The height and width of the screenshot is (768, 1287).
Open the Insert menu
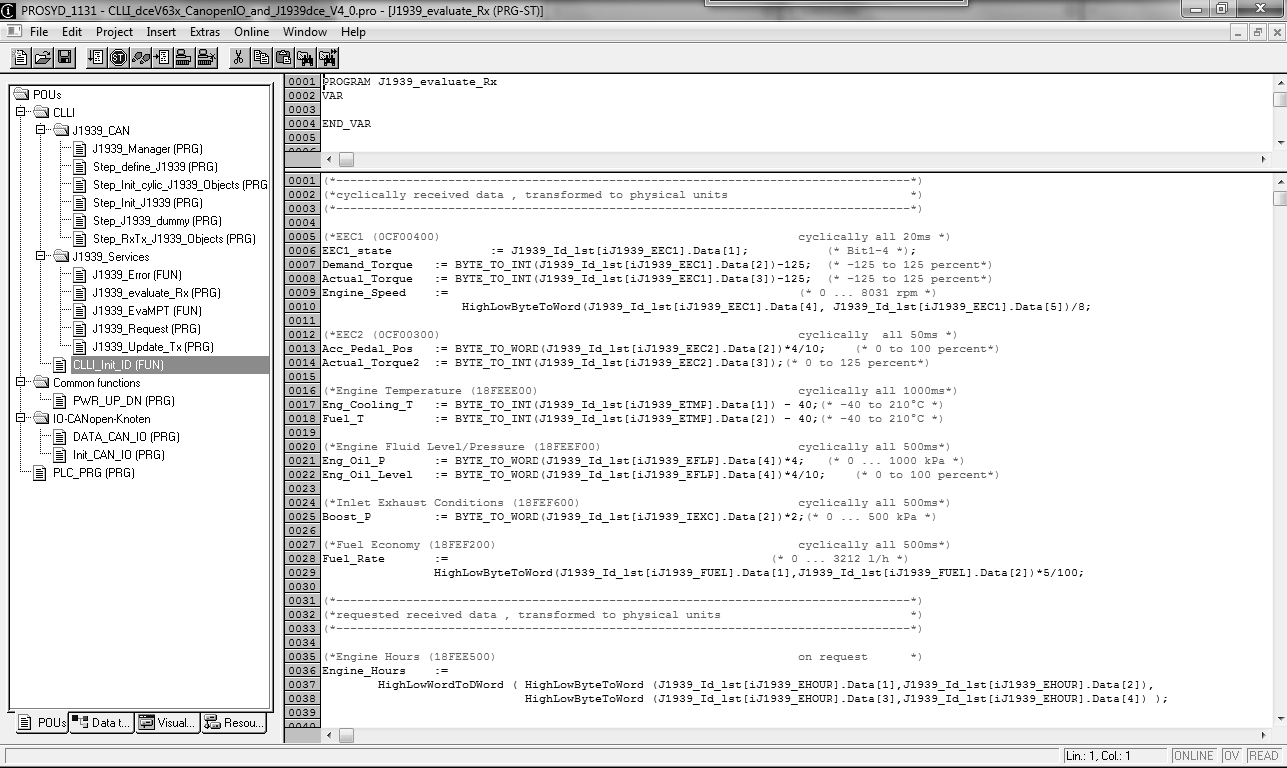pyautogui.click(x=161, y=32)
